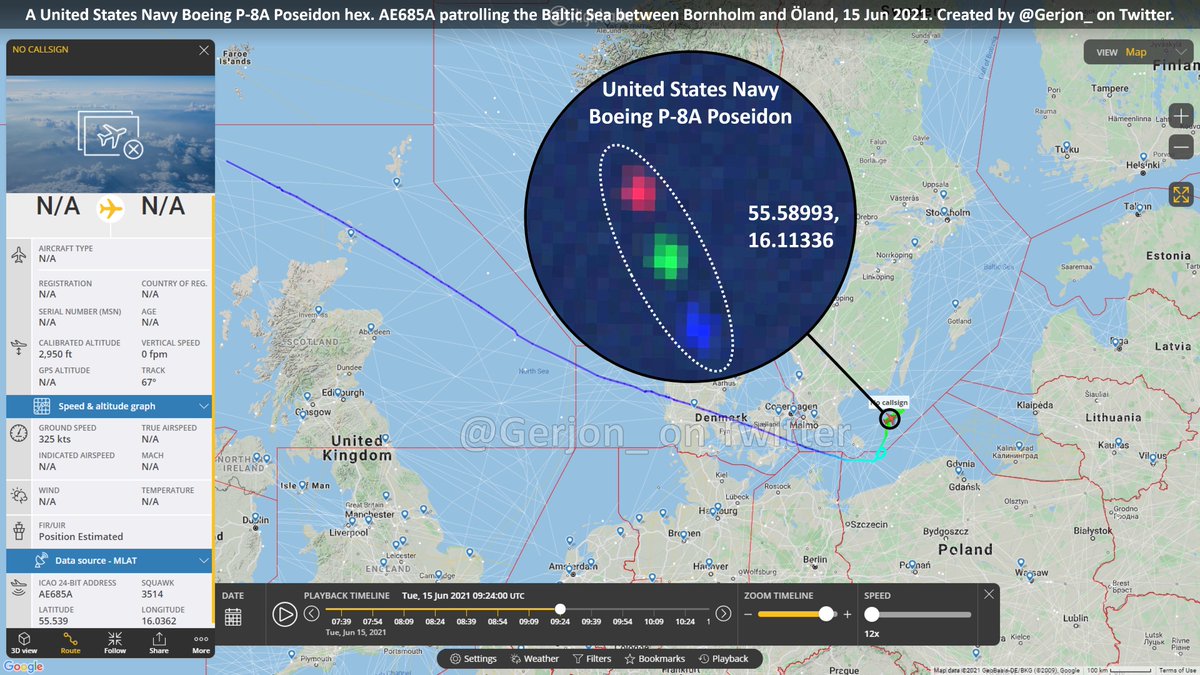1200x675 pixels.
Task: Click the No callsign aircraft label on map
Action: click(x=889, y=402)
